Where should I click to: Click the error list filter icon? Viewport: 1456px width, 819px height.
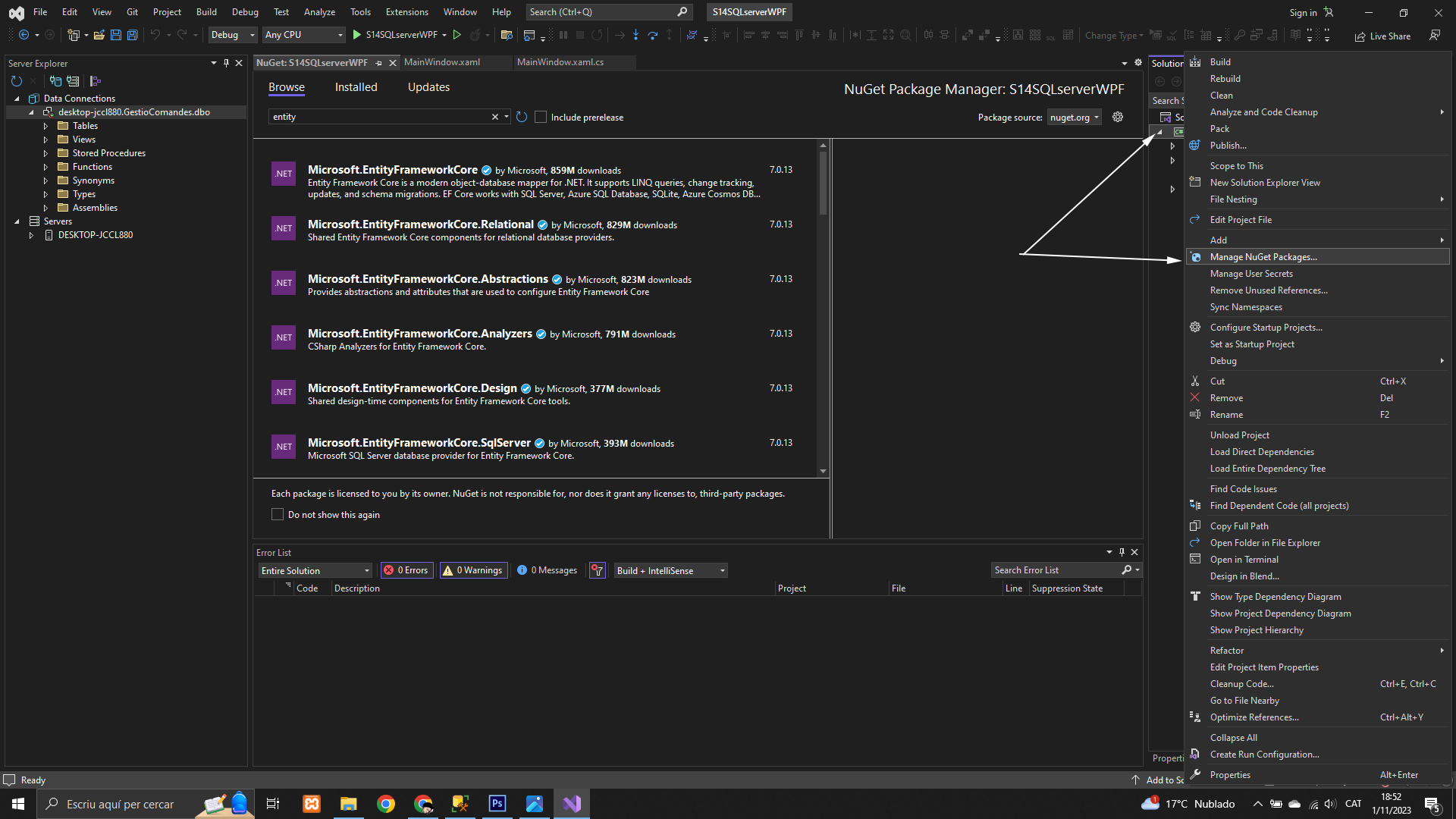[598, 570]
